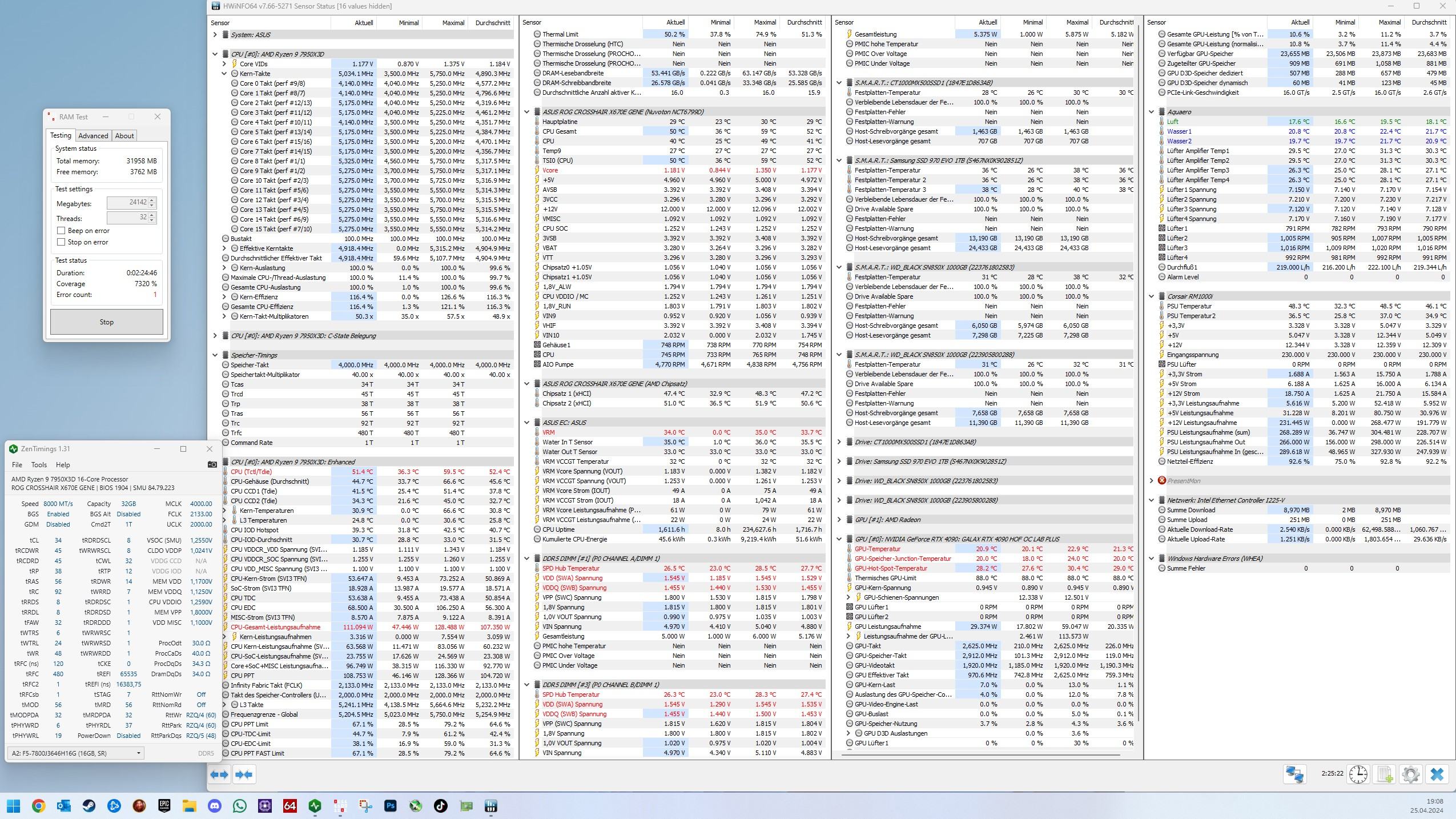Tick the Stop on error checkbox
Image resolution: width=1456 pixels, height=819 pixels.
click(61, 242)
